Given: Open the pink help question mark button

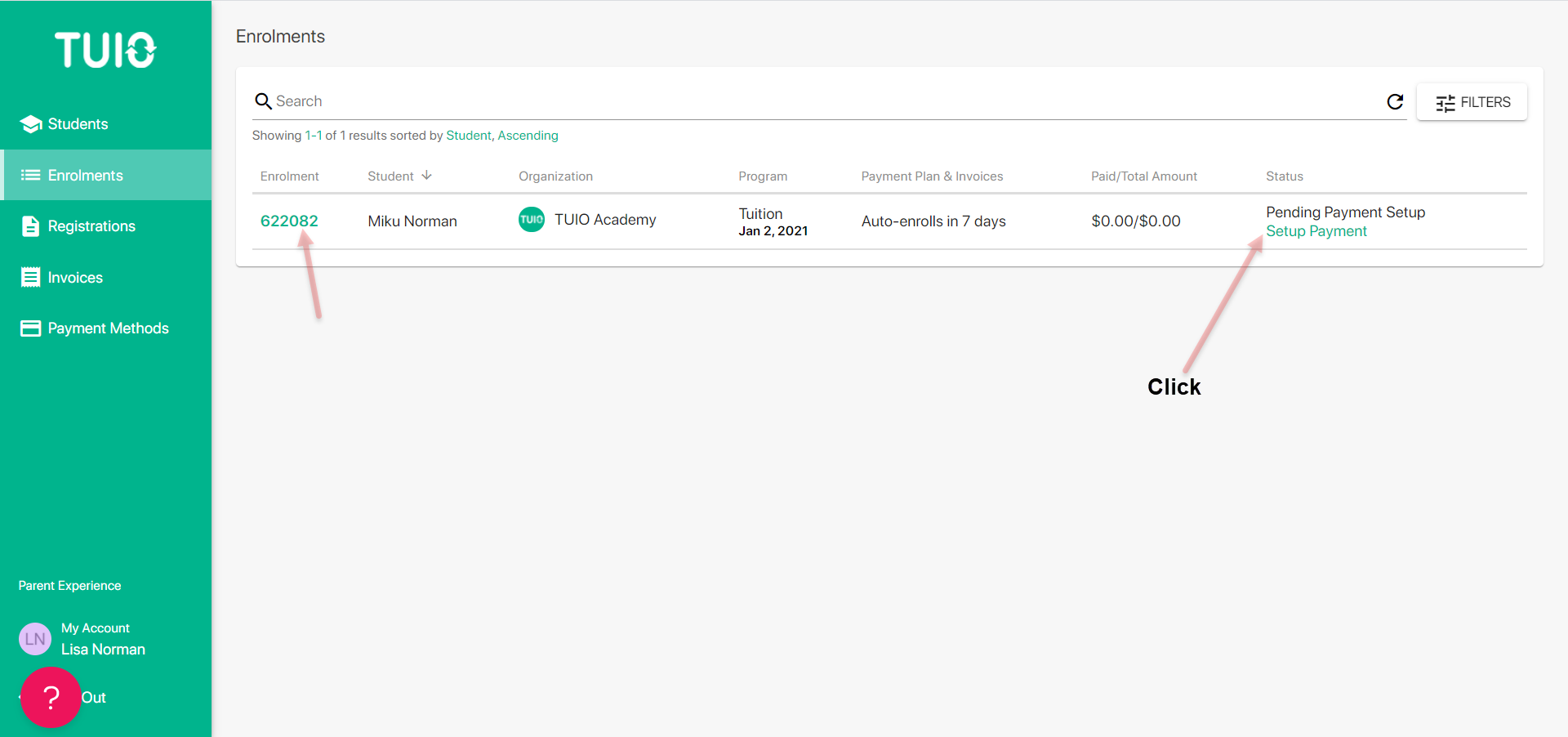Looking at the screenshot, I should (x=51, y=697).
